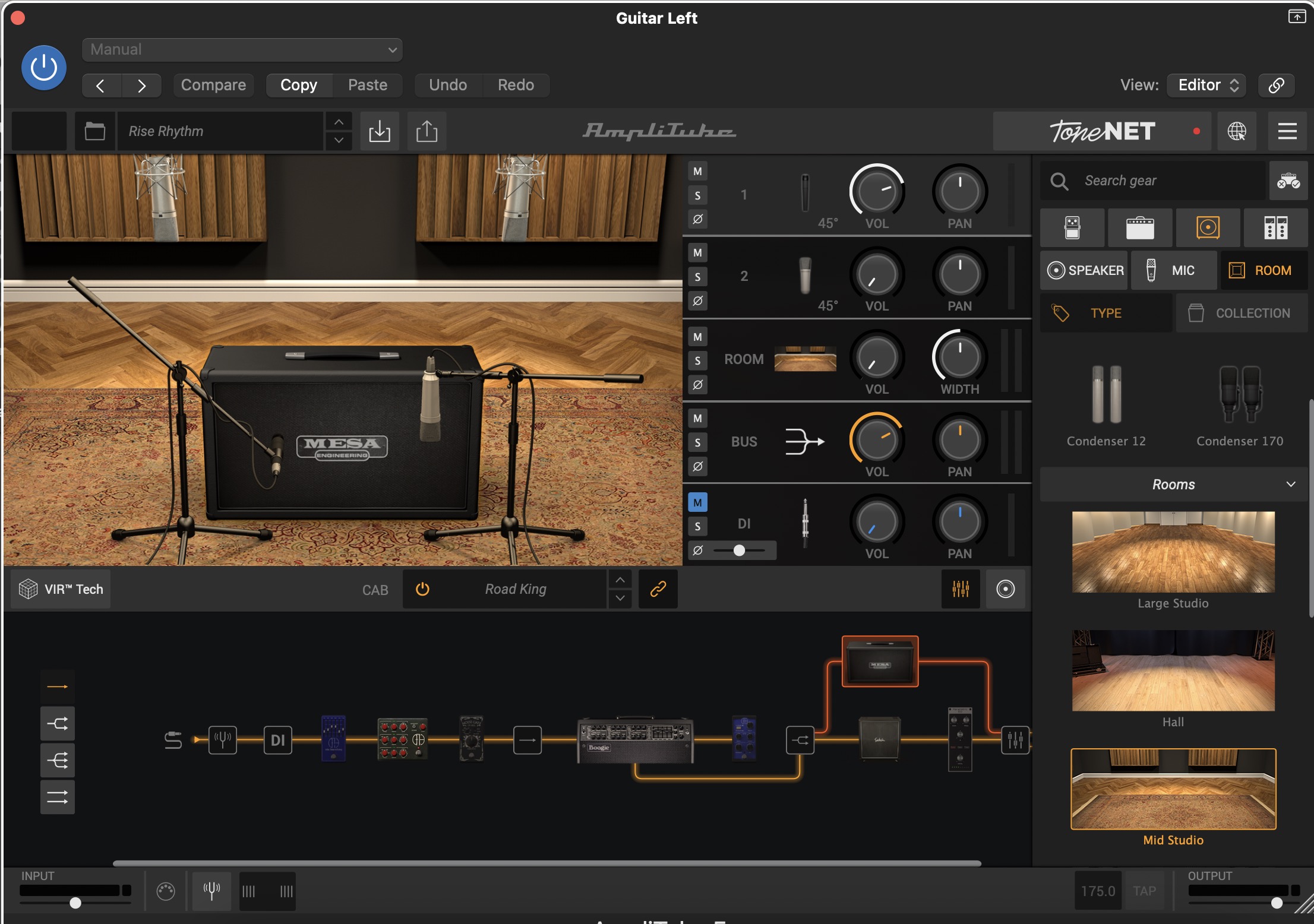Go to previous setting with left chevron
Viewport: 1314px width, 924px height.
(x=101, y=86)
